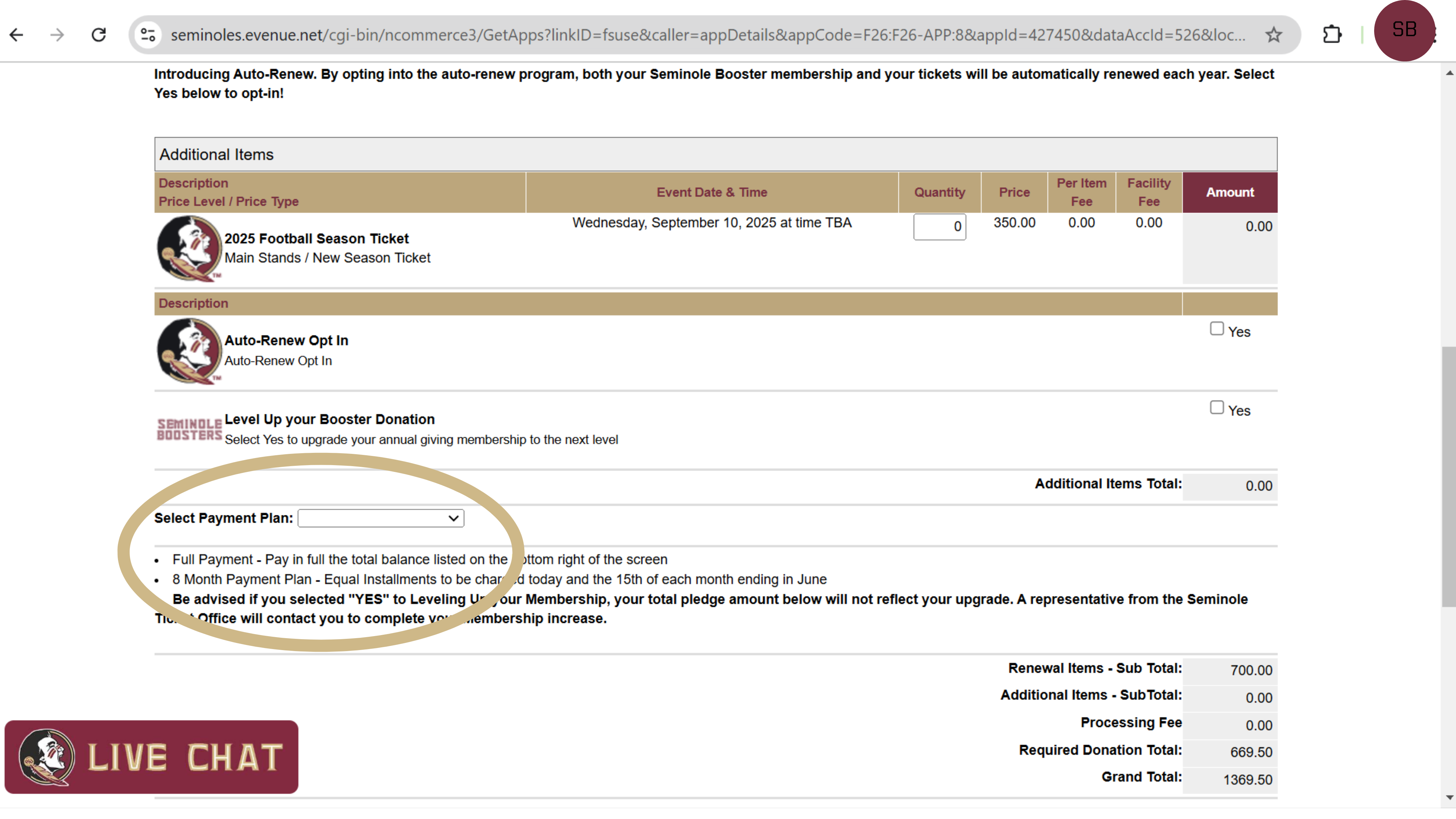Click the scrollbar down arrow
This screenshot has width=1456, height=819.
1449,797
